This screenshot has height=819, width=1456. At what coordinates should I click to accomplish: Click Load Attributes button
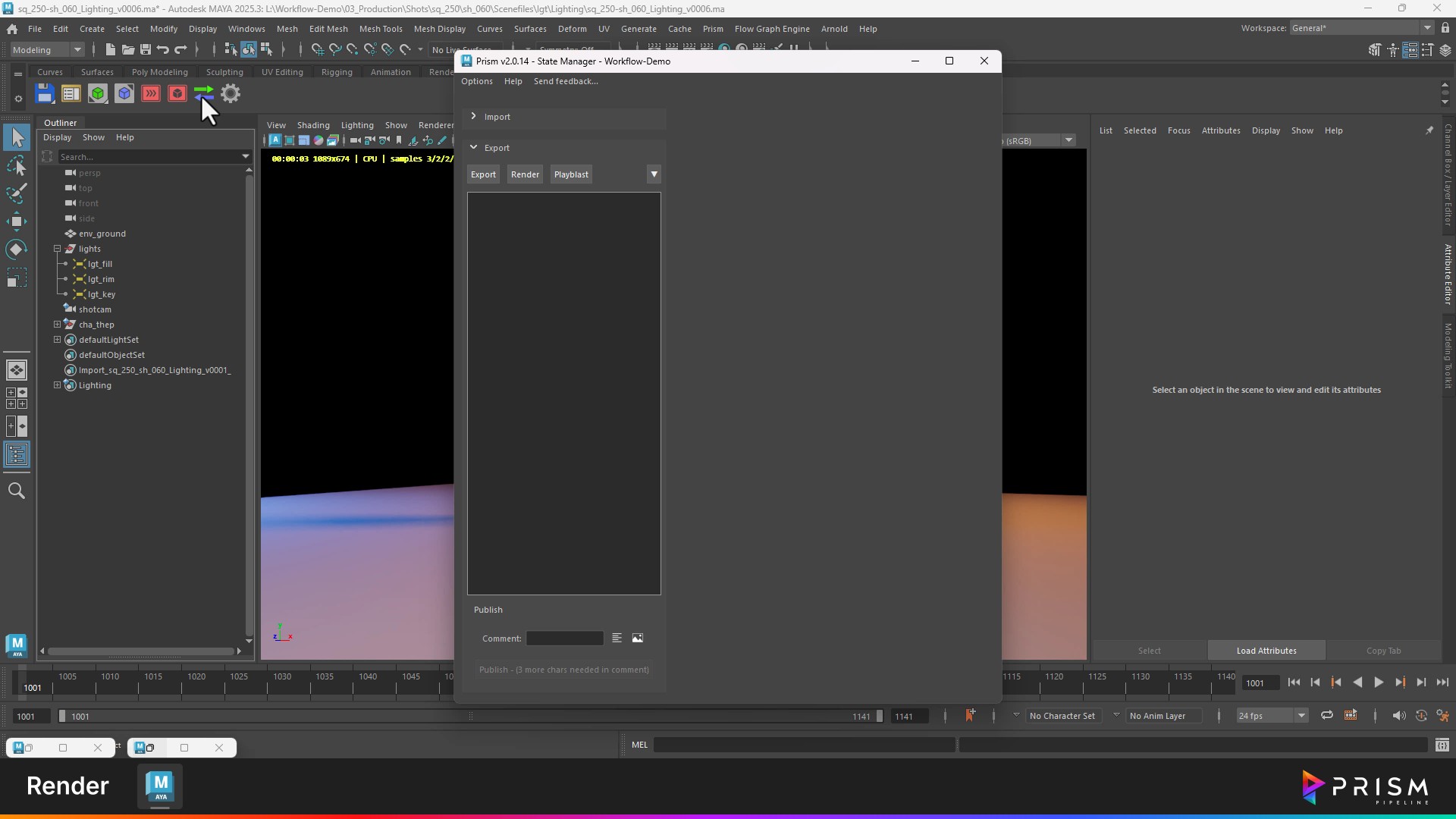click(x=1266, y=651)
